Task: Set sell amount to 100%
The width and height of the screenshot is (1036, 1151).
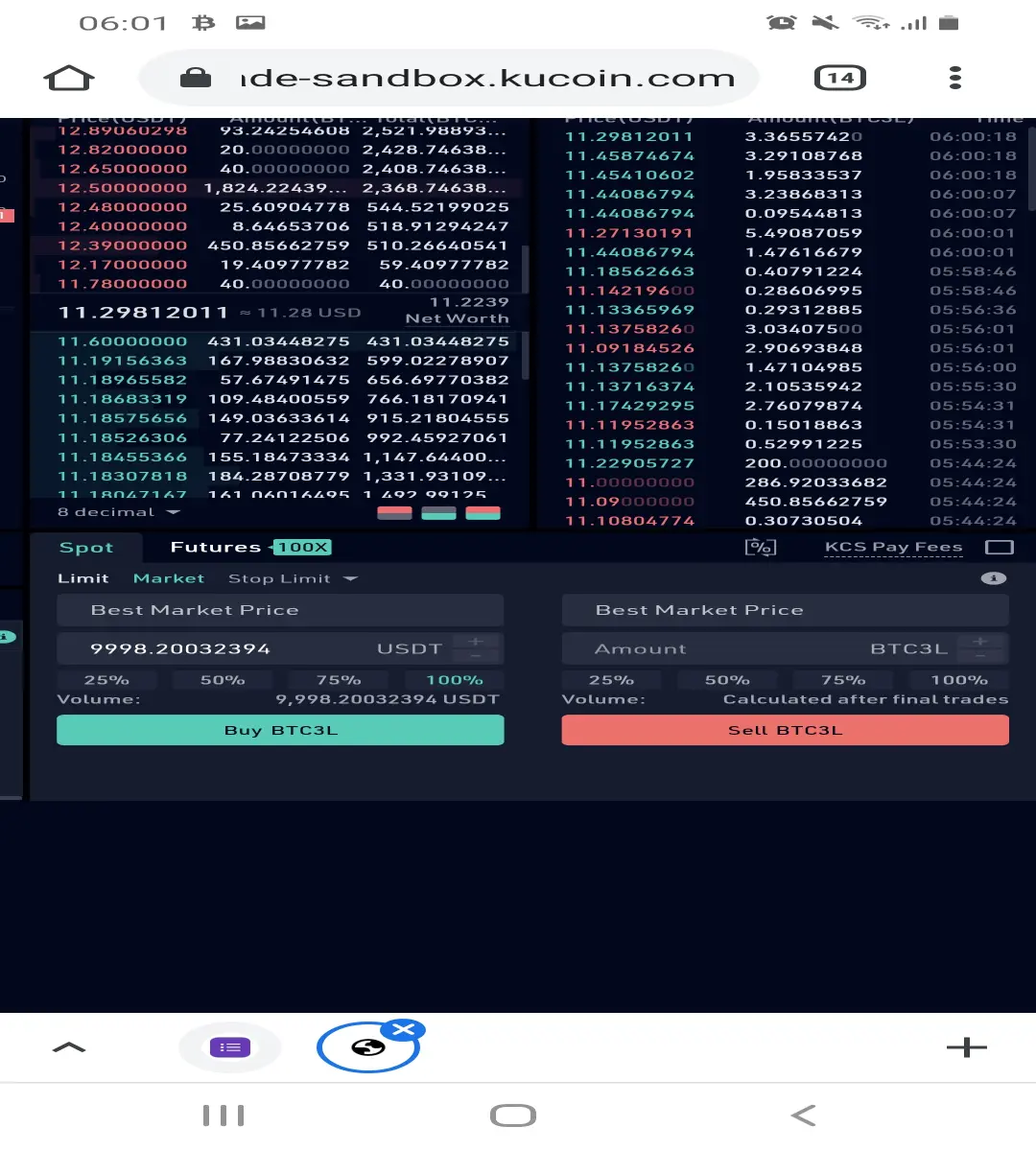Action: (x=959, y=680)
